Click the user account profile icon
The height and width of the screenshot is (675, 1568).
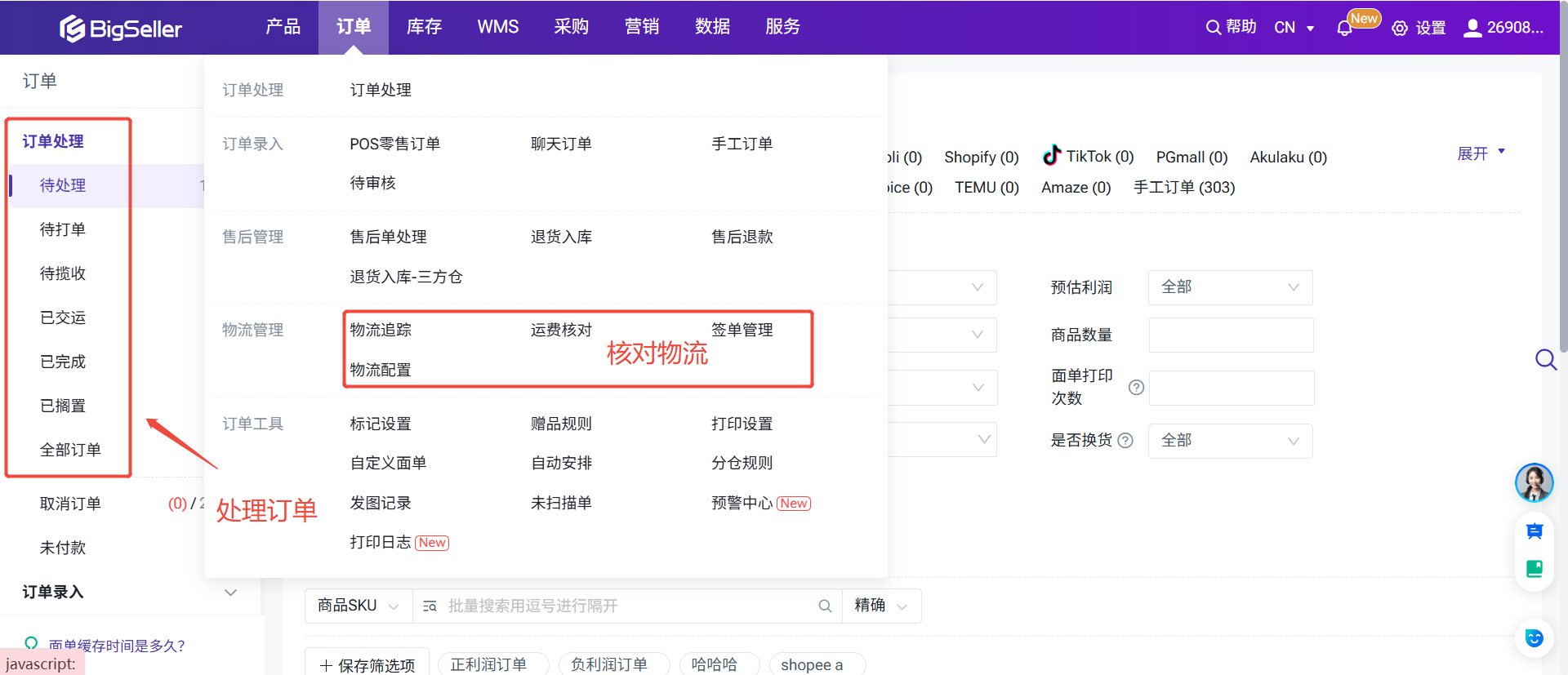[1472, 29]
